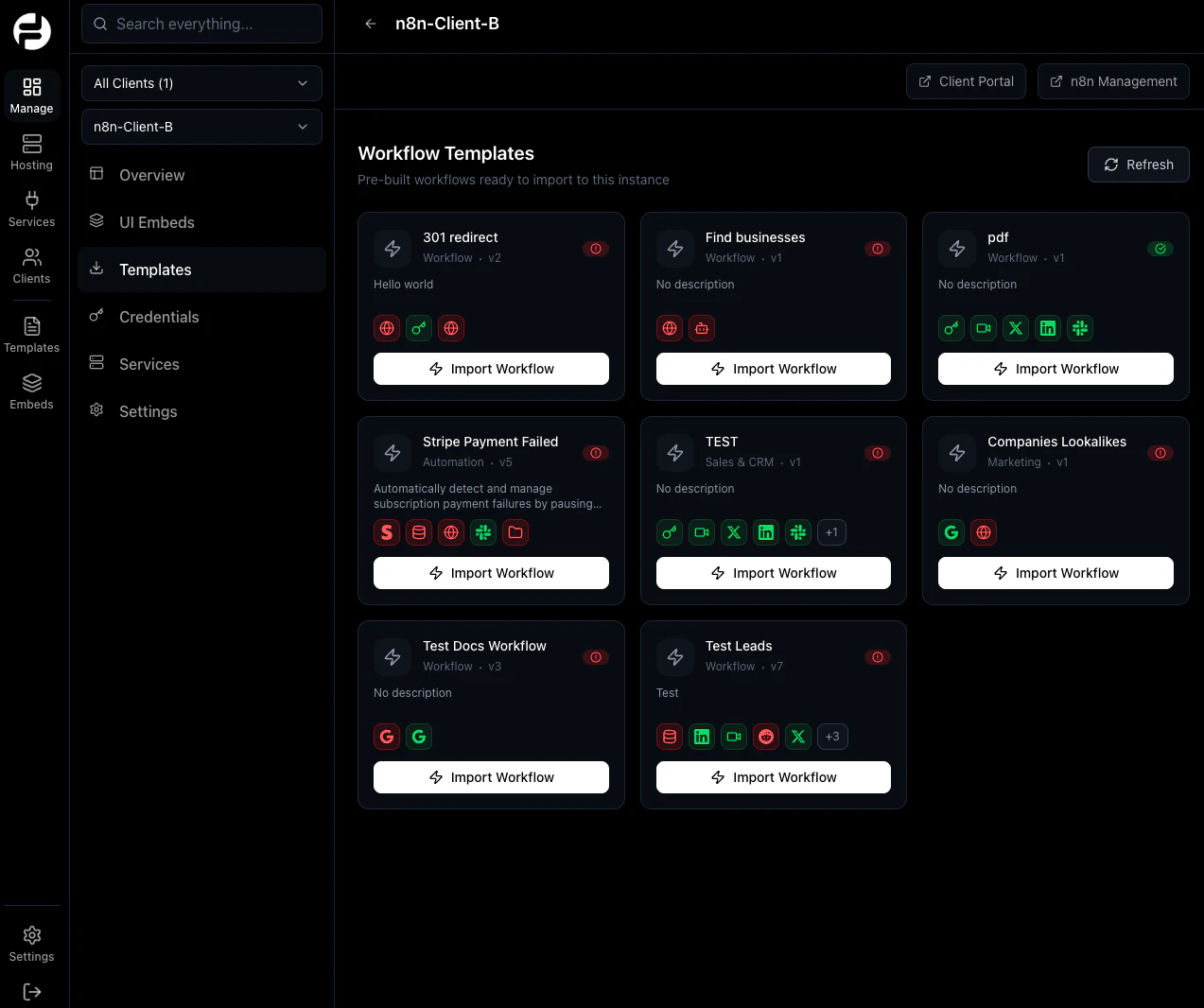Click the Google icon on Companies Lookalikes

pyautogui.click(x=951, y=532)
